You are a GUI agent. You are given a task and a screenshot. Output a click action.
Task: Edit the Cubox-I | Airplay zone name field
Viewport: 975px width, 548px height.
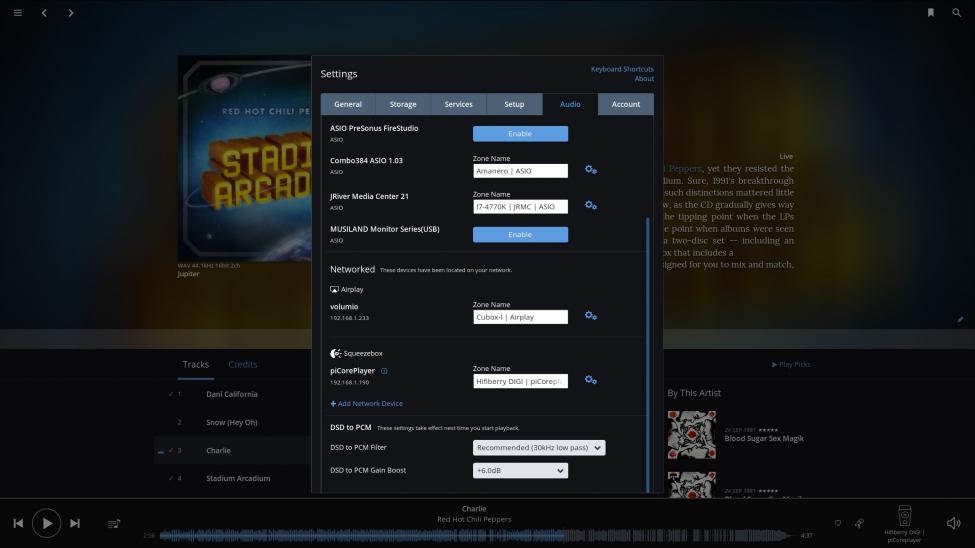point(520,317)
